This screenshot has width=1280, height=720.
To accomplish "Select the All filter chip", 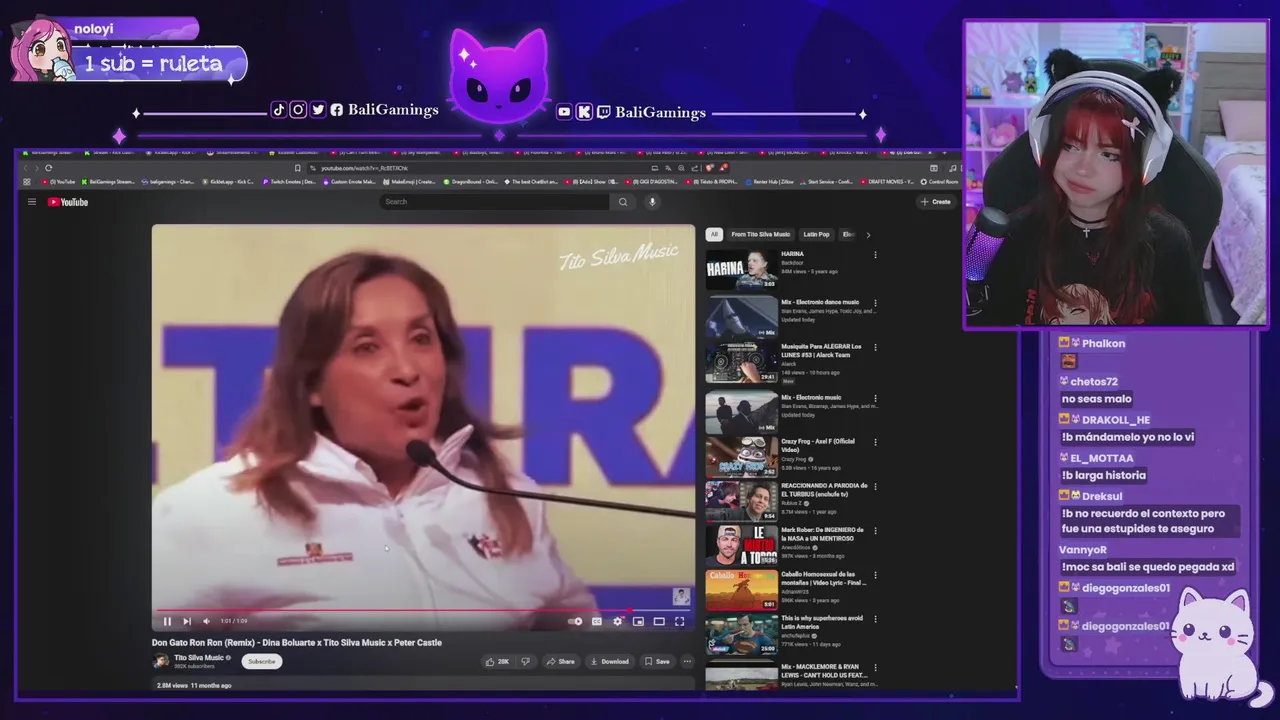I will coord(714,234).
